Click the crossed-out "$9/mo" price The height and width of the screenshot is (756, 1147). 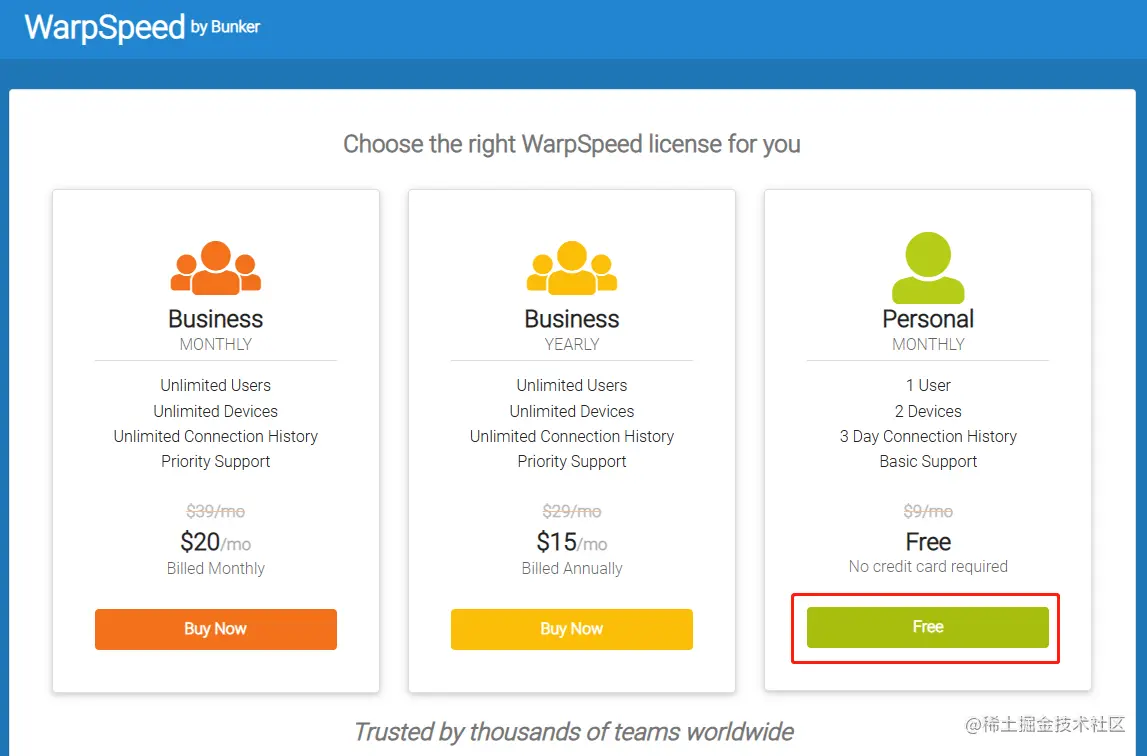[x=928, y=512]
